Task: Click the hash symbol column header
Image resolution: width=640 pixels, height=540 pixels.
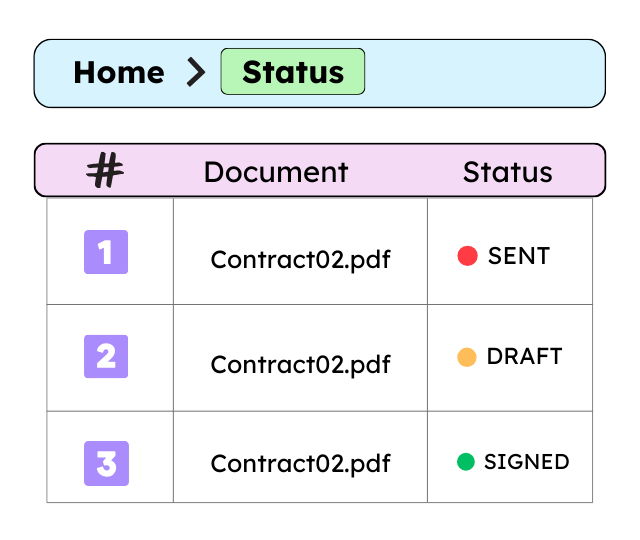Action: 105,172
